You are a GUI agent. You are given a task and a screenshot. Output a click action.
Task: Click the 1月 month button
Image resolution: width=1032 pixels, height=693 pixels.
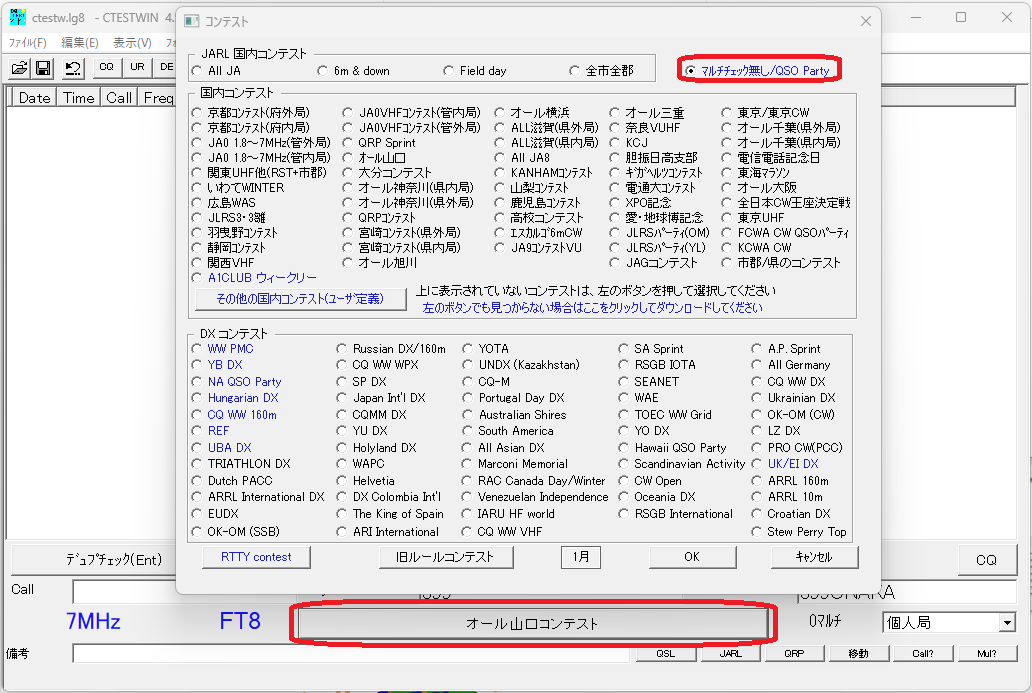tap(580, 557)
